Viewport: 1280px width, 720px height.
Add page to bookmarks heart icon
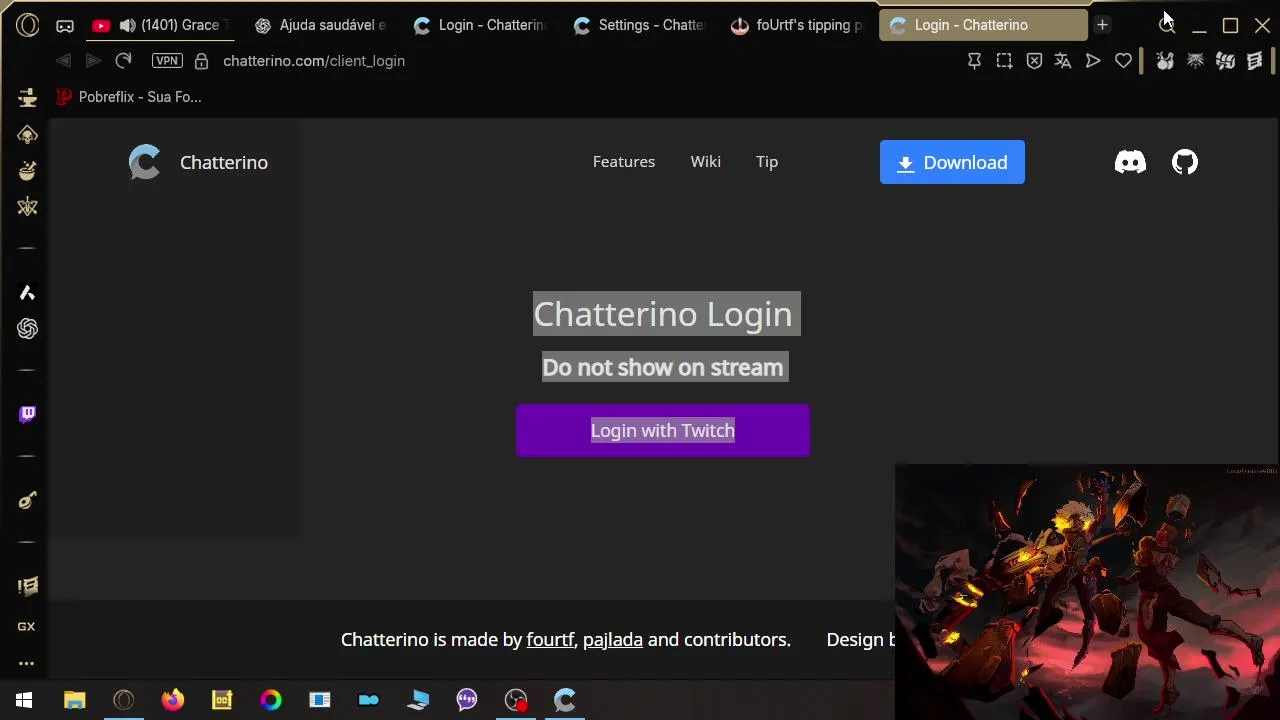pos(1123,61)
